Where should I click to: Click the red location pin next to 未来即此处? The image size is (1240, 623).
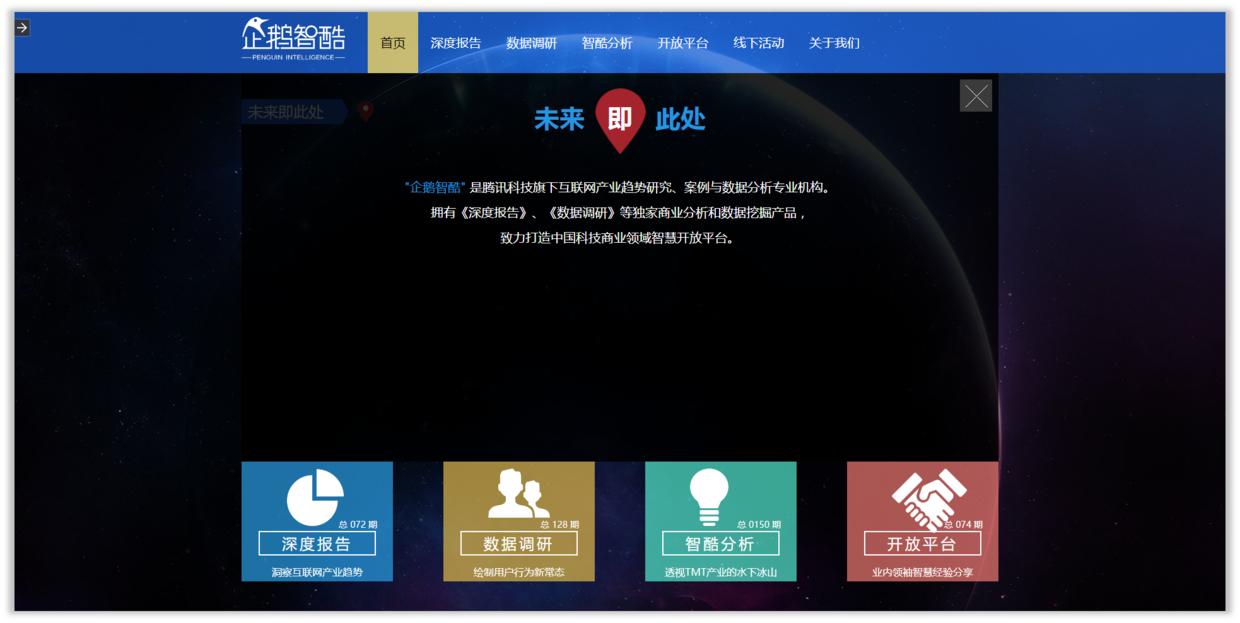[x=367, y=112]
